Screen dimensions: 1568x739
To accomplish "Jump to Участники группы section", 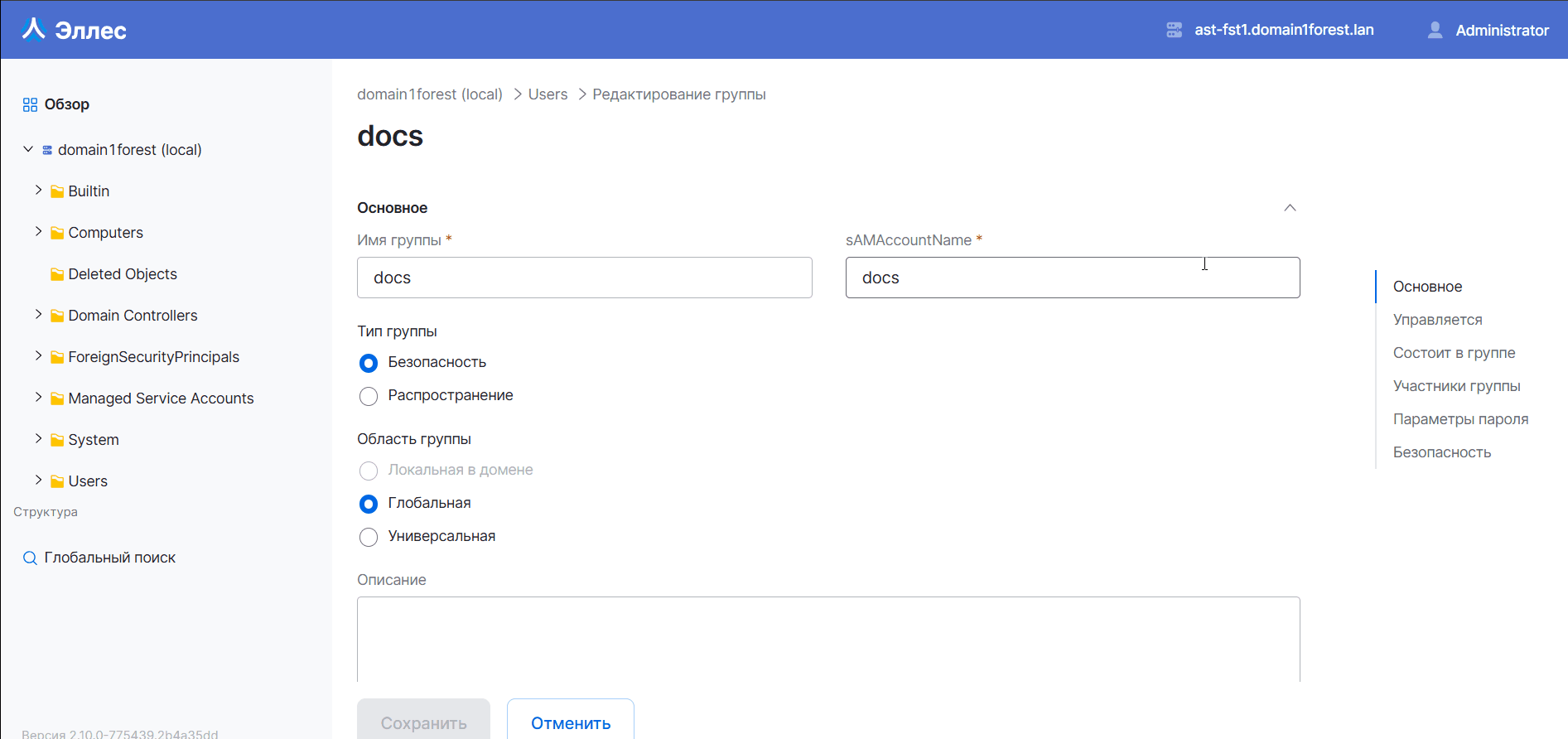I will pyautogui.click(x=1456, y=386).
